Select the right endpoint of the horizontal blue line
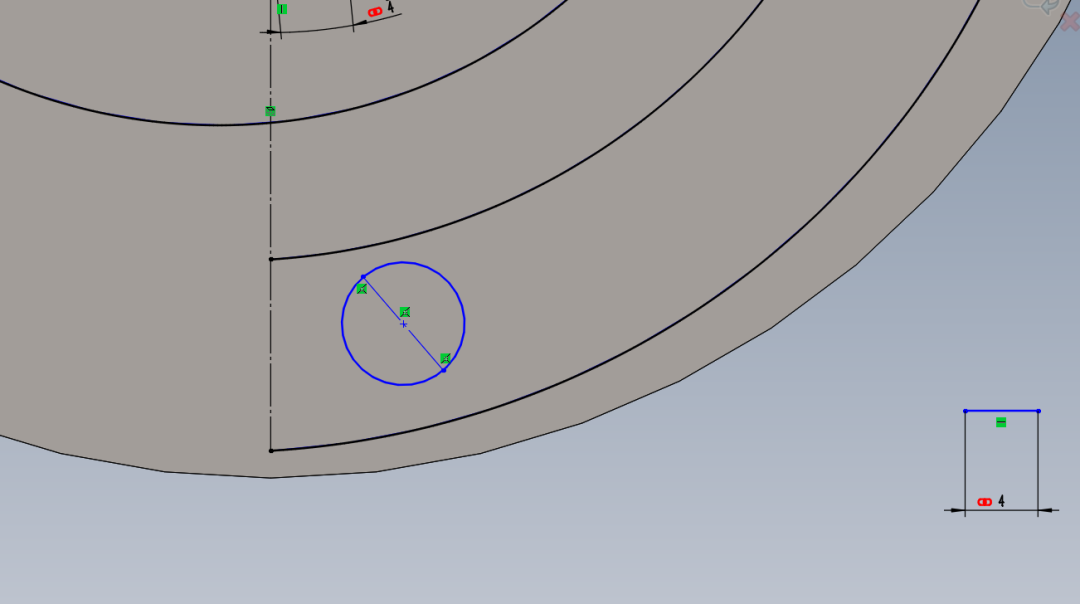 tap(1039, 411)
